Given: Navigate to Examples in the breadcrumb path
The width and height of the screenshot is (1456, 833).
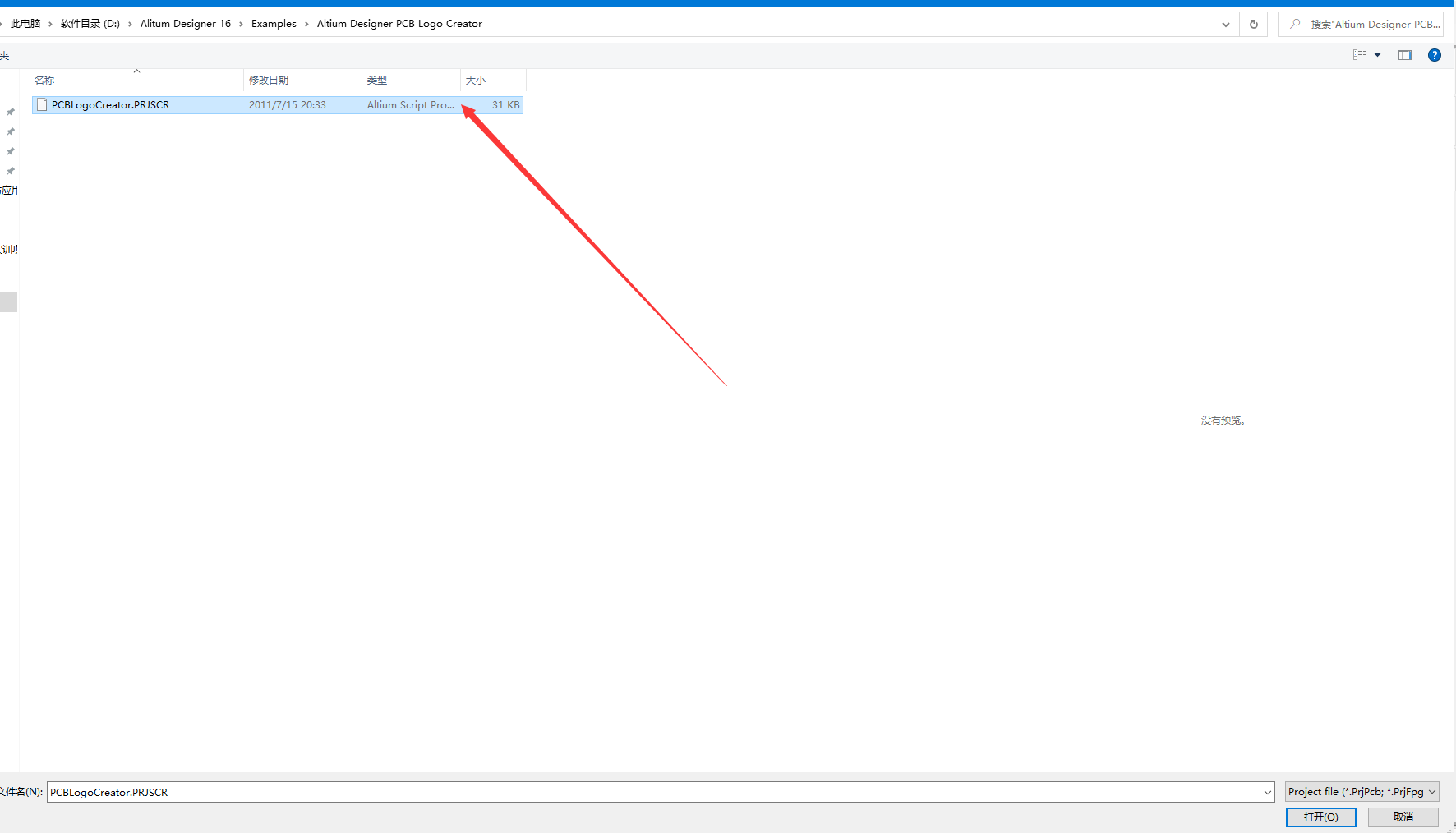Looking at the screenshot, I should pos(274,24).
